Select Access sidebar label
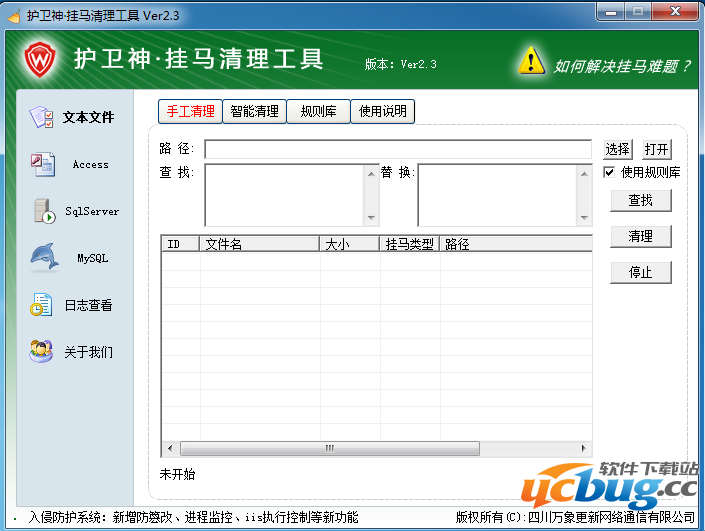705x531 pixels. [91, 165]
